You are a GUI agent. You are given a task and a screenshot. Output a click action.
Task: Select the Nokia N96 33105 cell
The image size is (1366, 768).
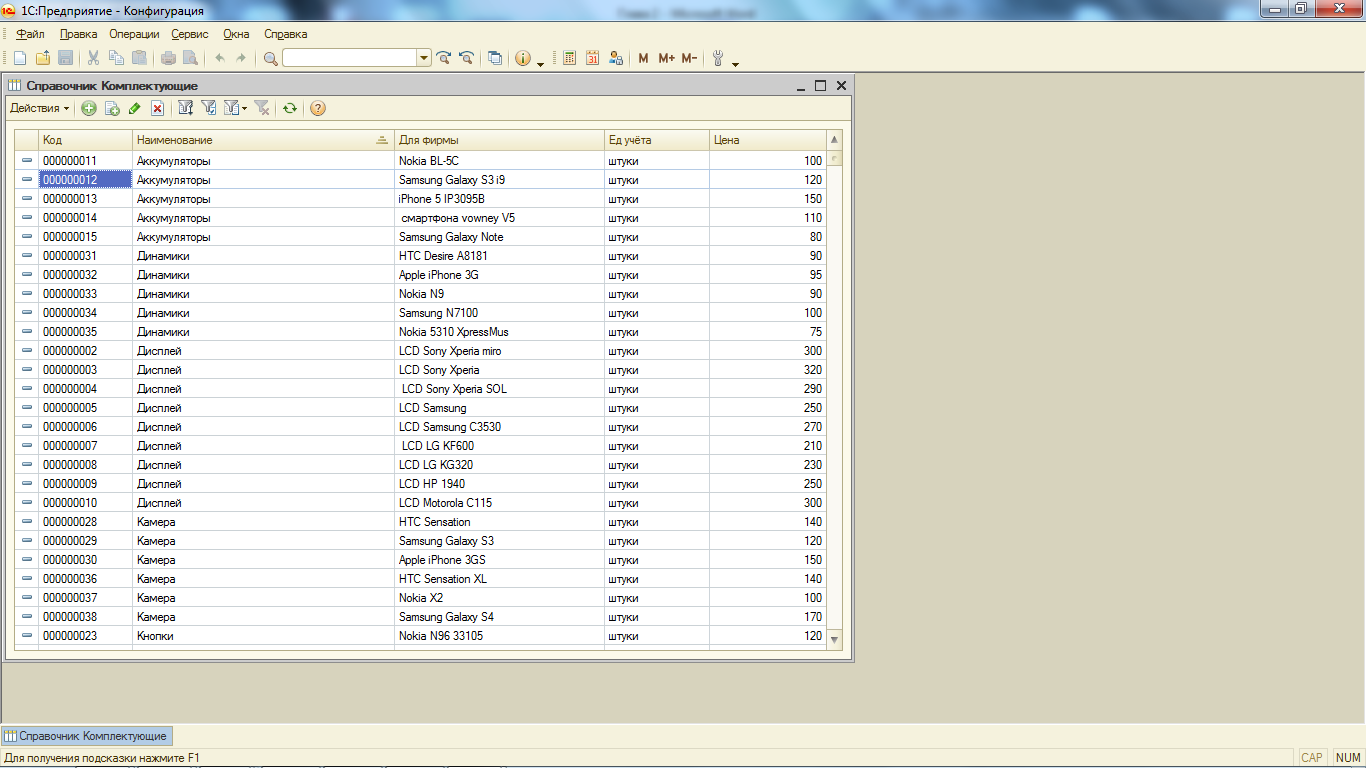click(500, 636)
